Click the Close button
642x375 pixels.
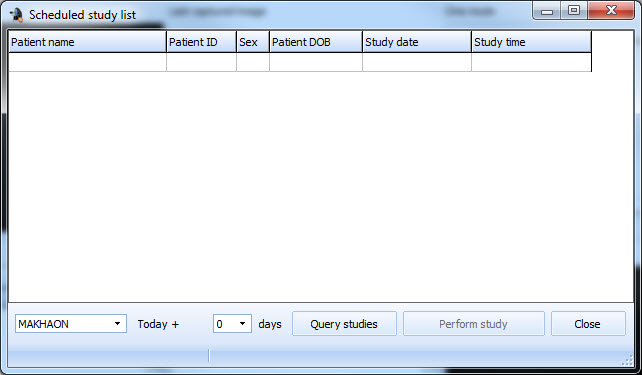pos(588,324)
